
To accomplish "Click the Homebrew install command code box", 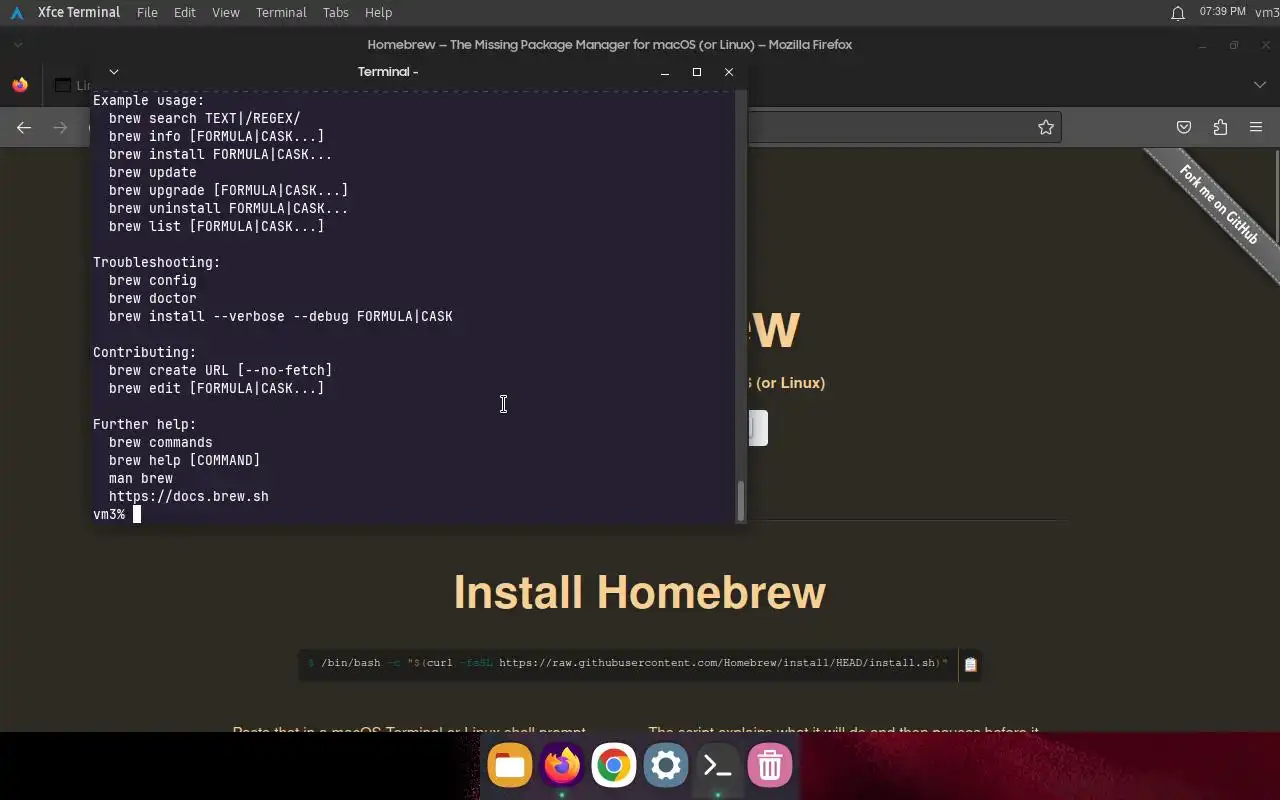I will (629, 663).
